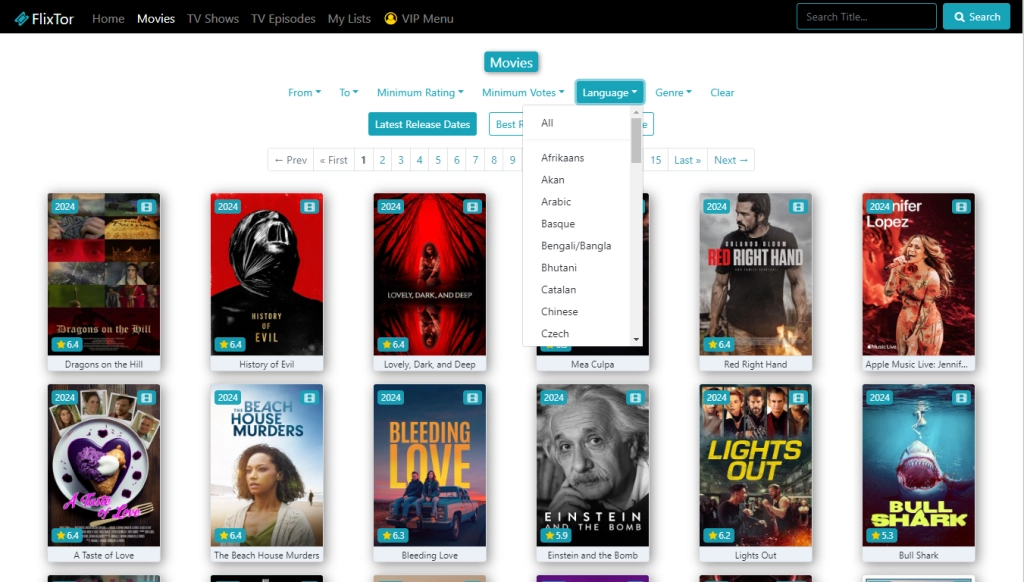The height and width of the screenshot is (582, 1024).
Task: Clear all filters
Action: [x=722, y=93]
